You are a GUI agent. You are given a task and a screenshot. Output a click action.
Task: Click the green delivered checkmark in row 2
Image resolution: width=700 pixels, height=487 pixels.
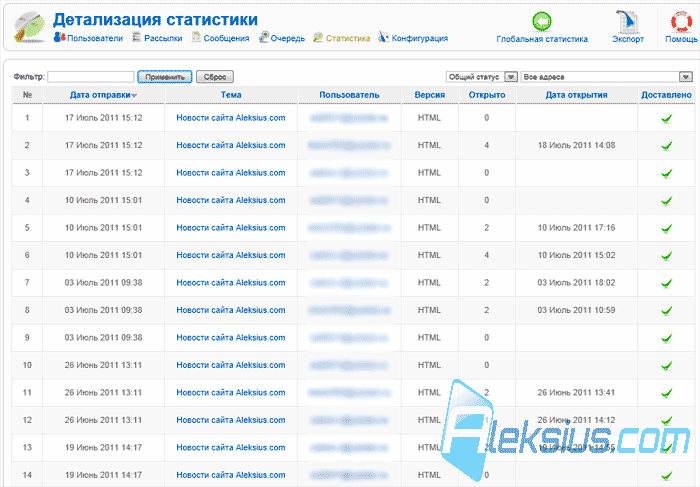point(666,146)
